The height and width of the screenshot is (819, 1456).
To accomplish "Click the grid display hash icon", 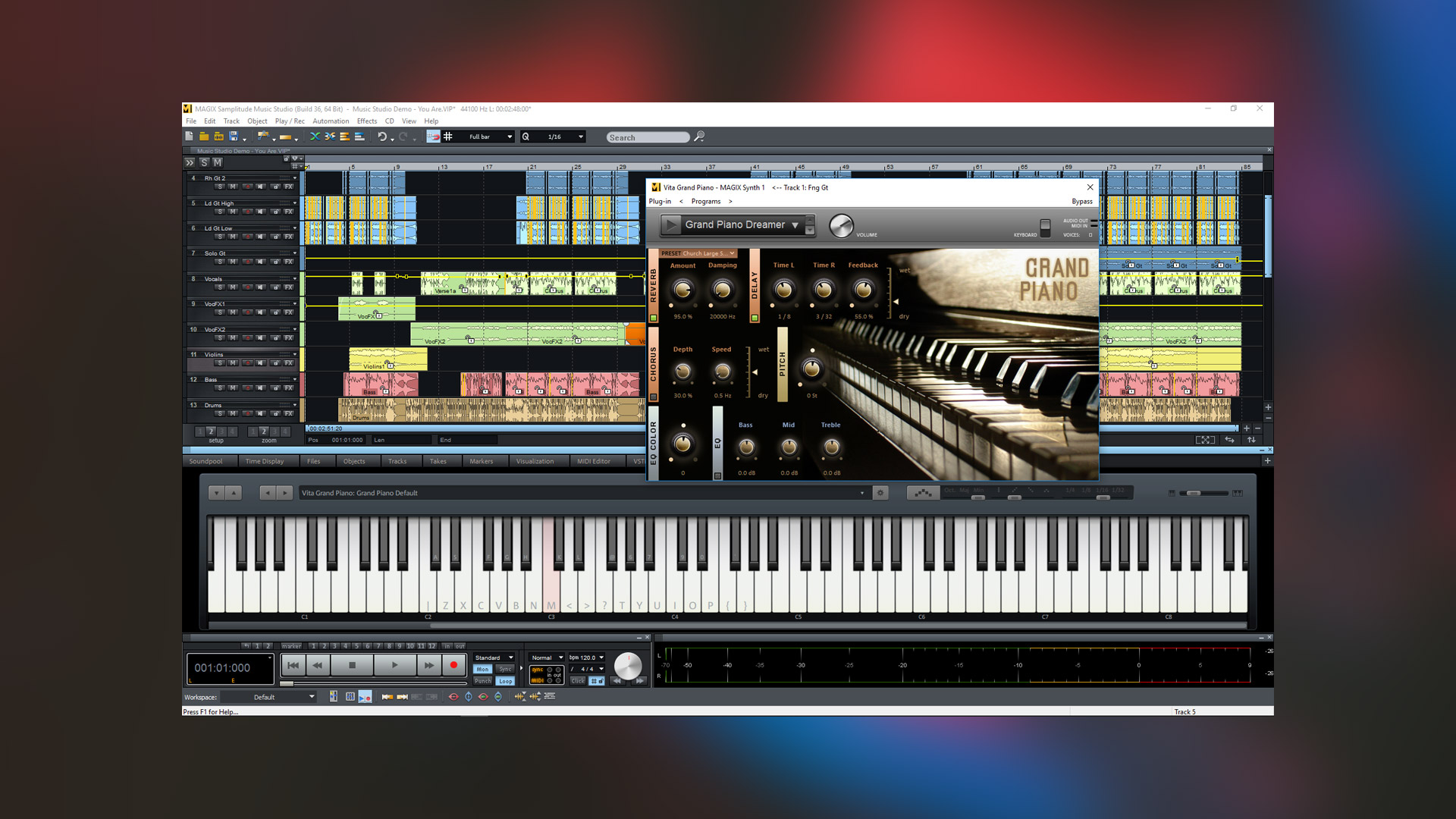I will tap(448, 136).
